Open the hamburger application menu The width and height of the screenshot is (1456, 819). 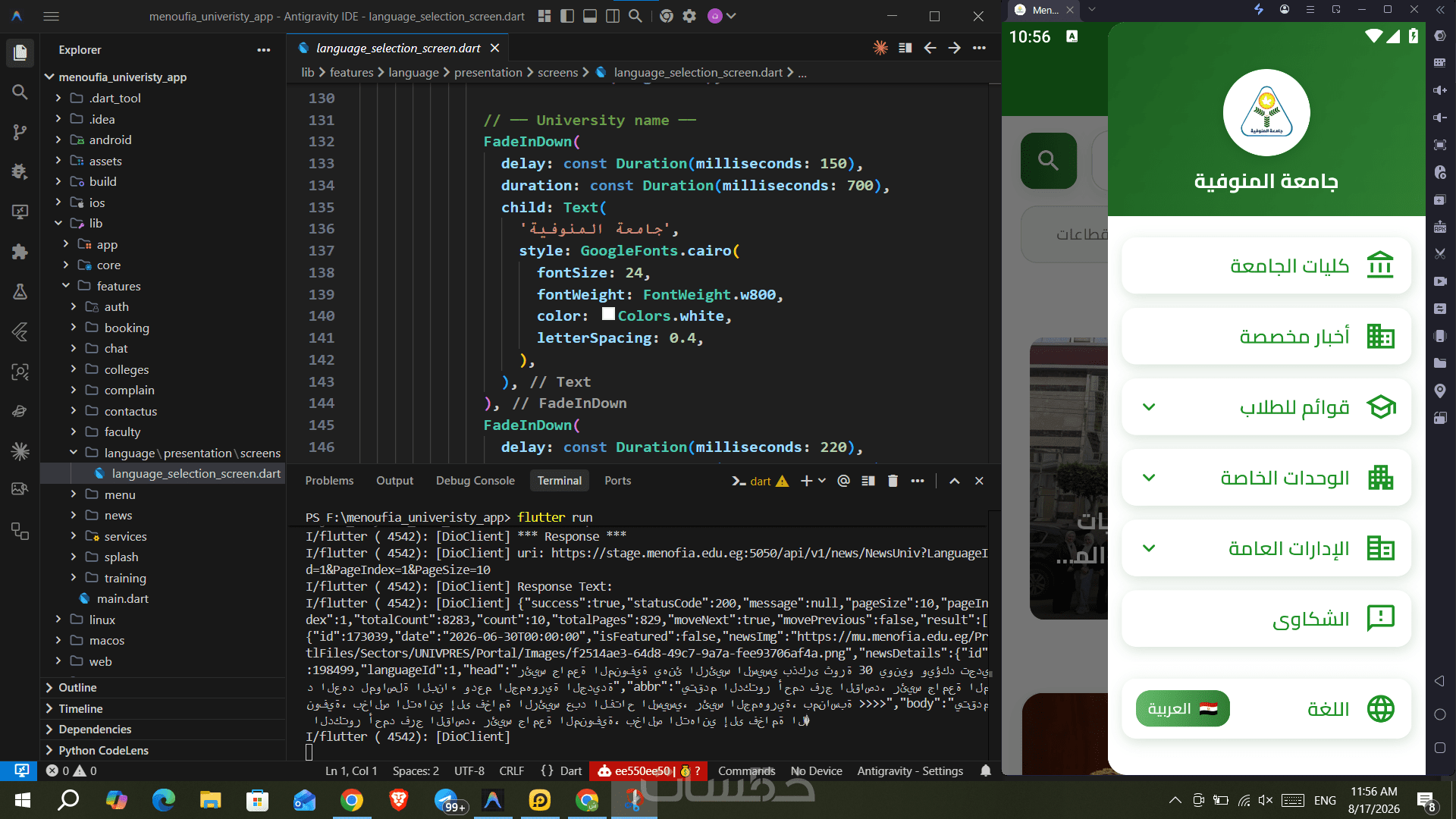point(51,16)
